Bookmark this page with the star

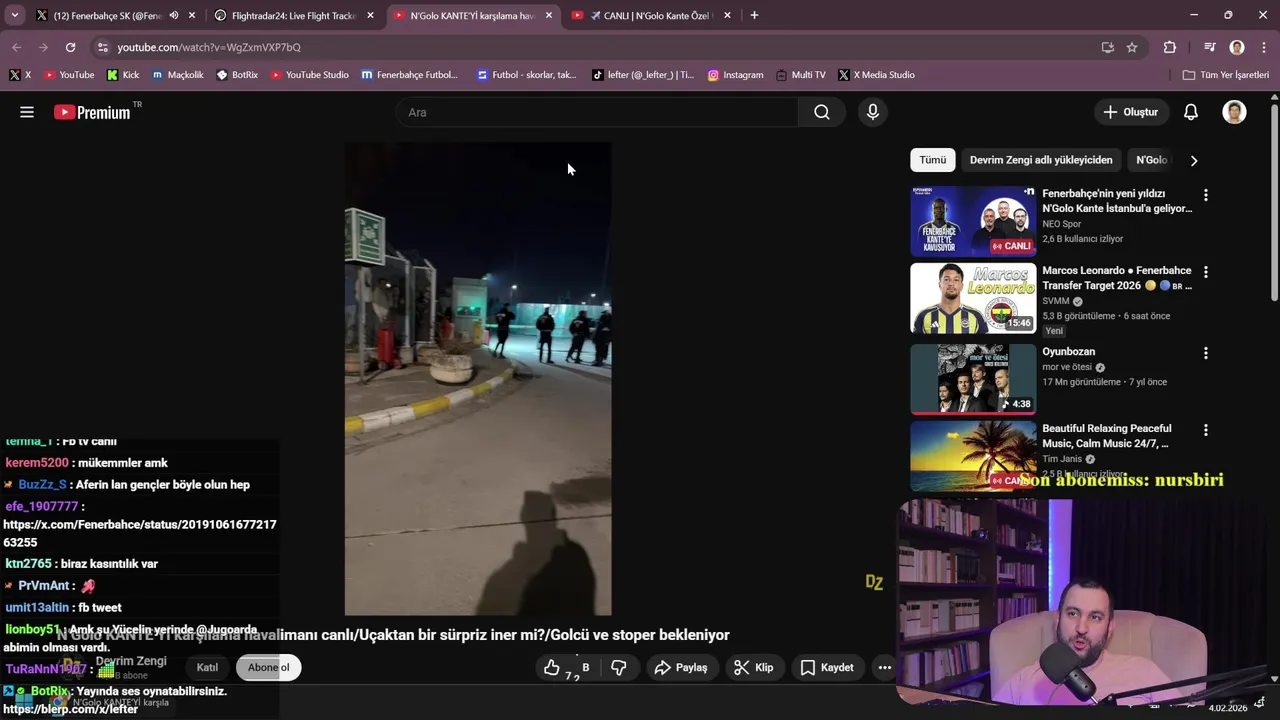[x=1132, y=47]
